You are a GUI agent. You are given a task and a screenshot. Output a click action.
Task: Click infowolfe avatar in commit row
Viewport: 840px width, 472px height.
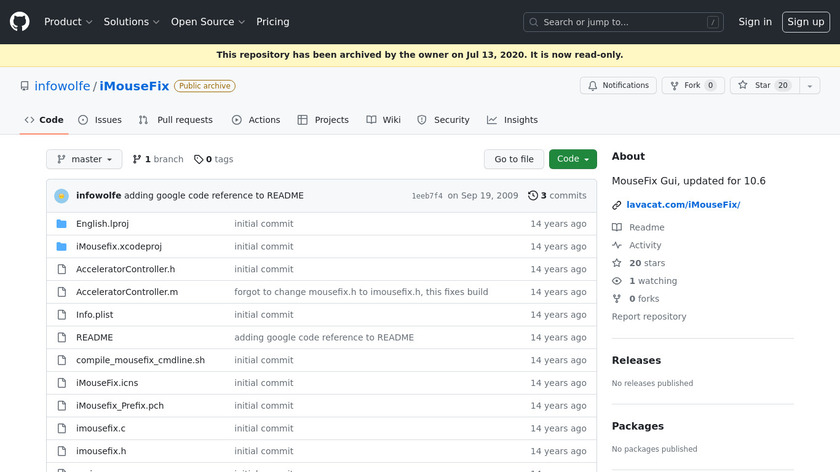61,196
